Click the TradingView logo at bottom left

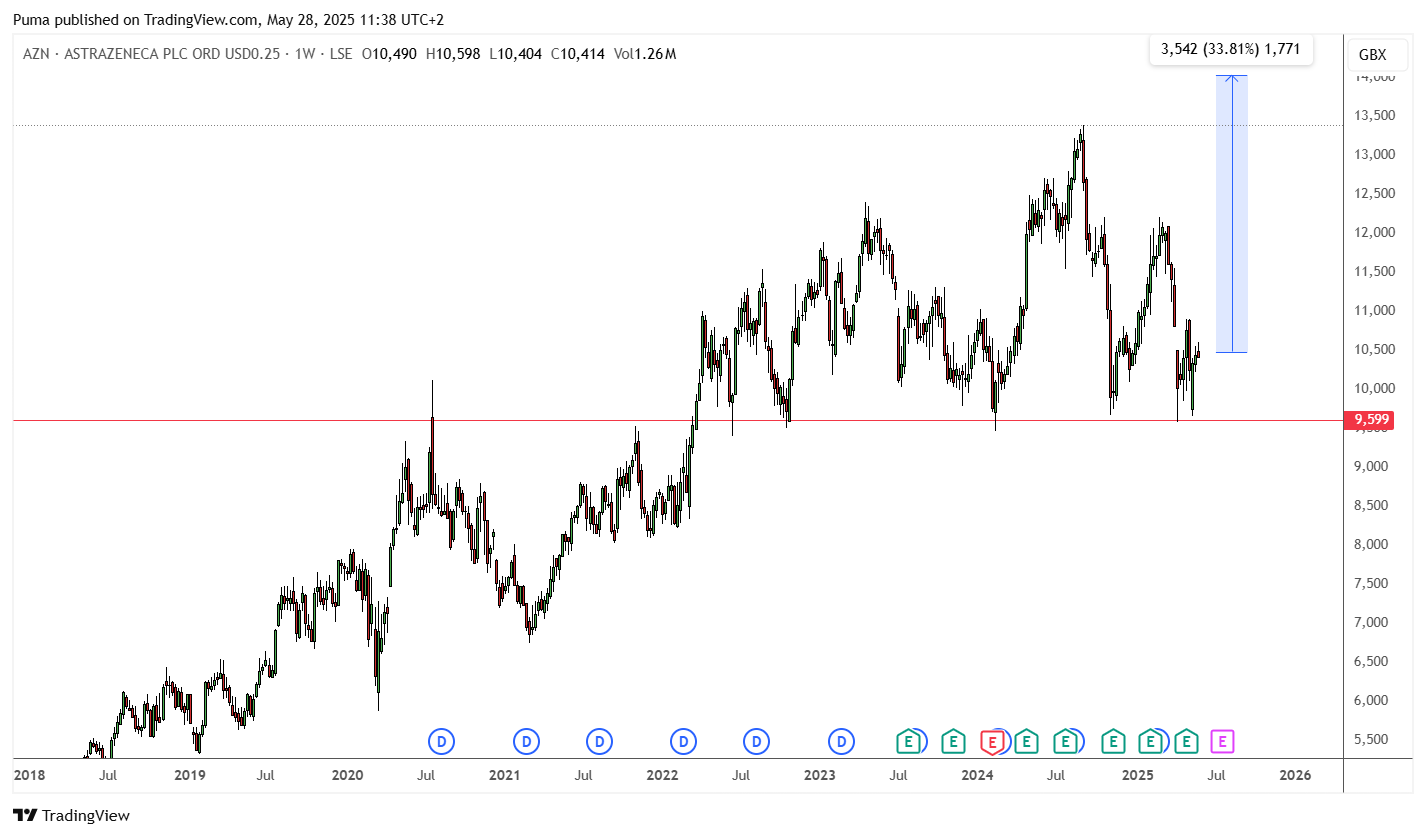pos(71,815)
